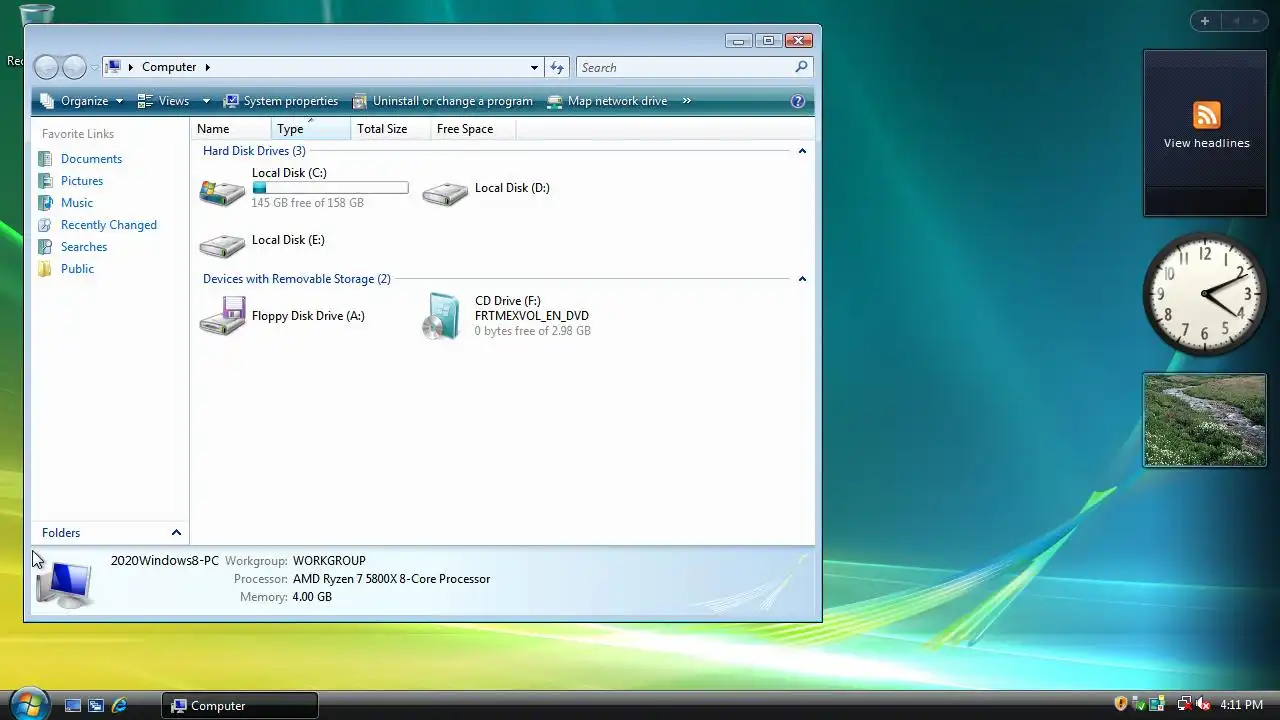Open Recently Changed in Favorite Links
This screenshot has width=1280, height=720.
109,225
